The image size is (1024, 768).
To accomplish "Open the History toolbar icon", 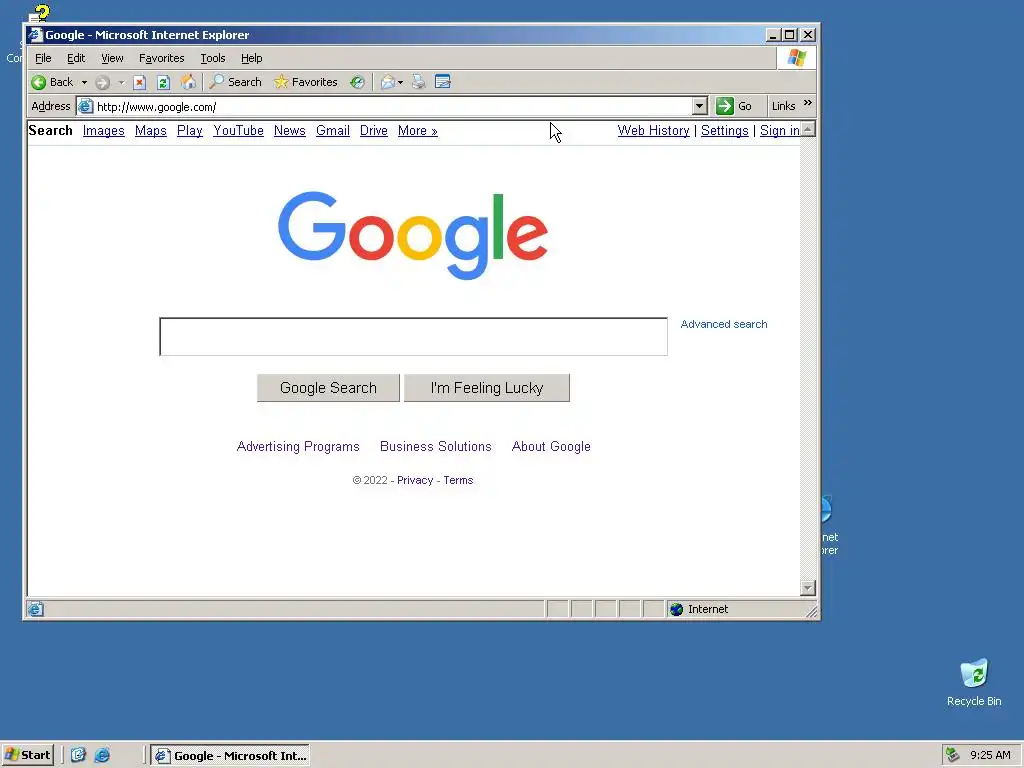I will point(357,82).
